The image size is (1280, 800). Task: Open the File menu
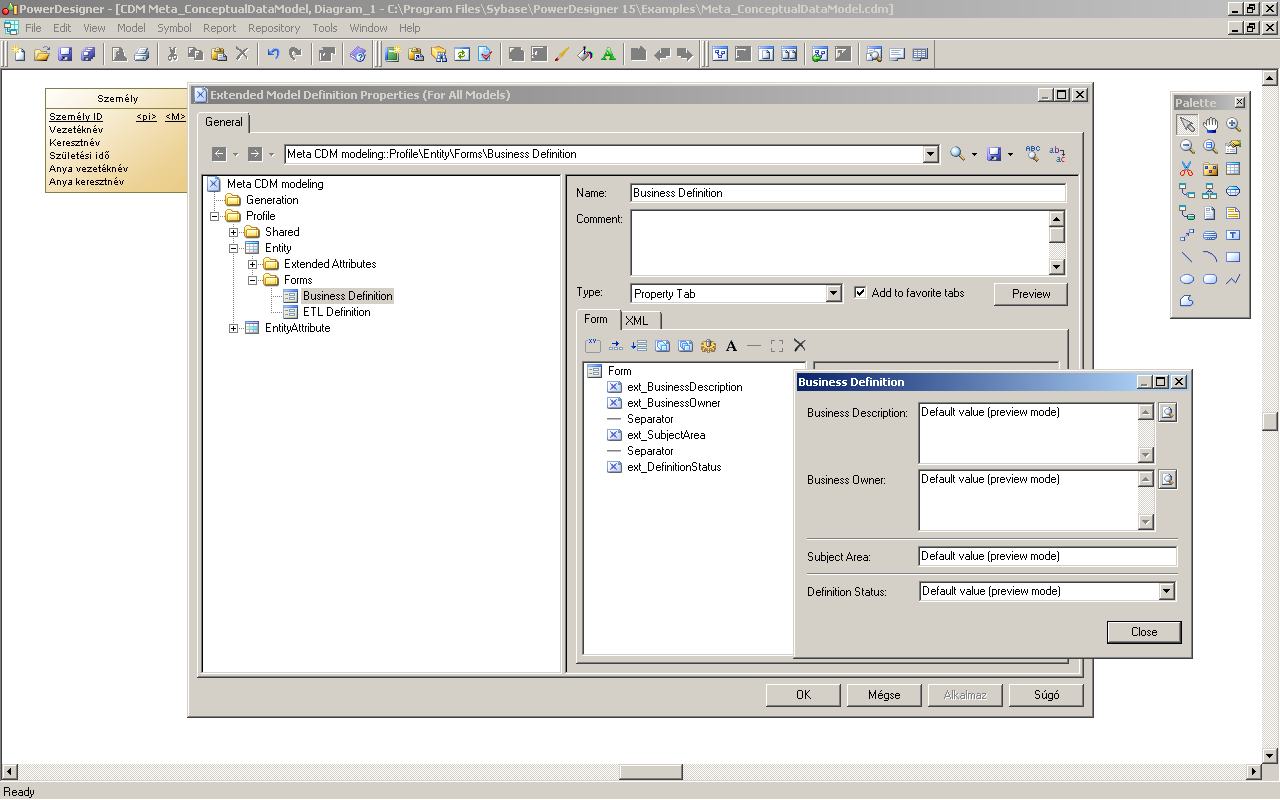(33, 28)
